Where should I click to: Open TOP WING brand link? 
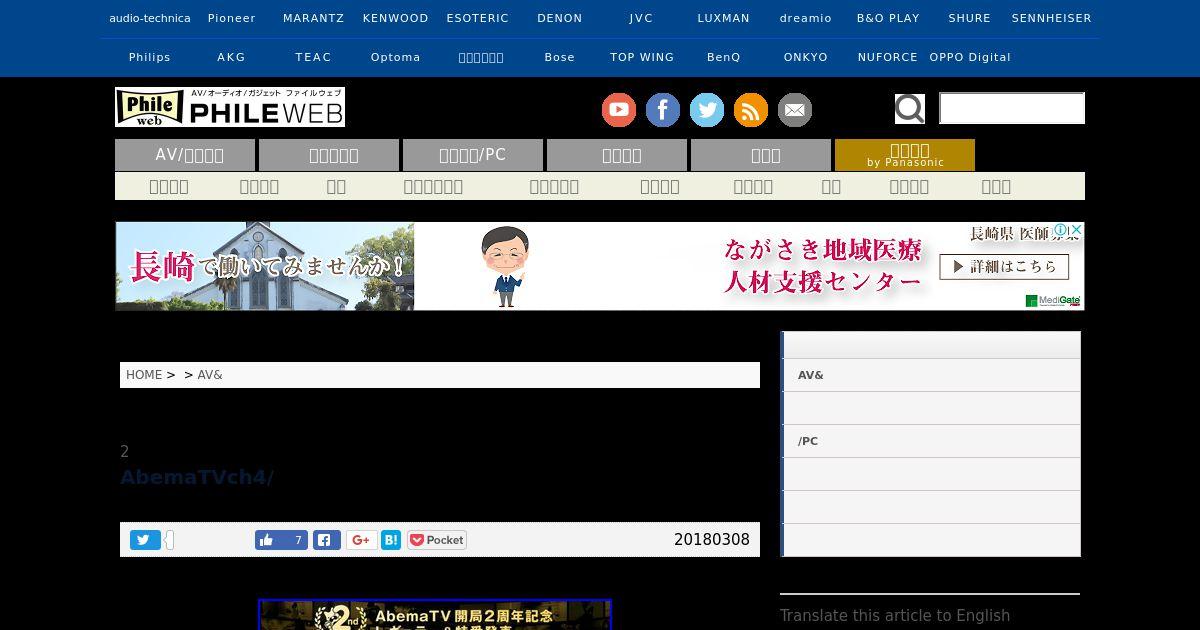point(642,57)
